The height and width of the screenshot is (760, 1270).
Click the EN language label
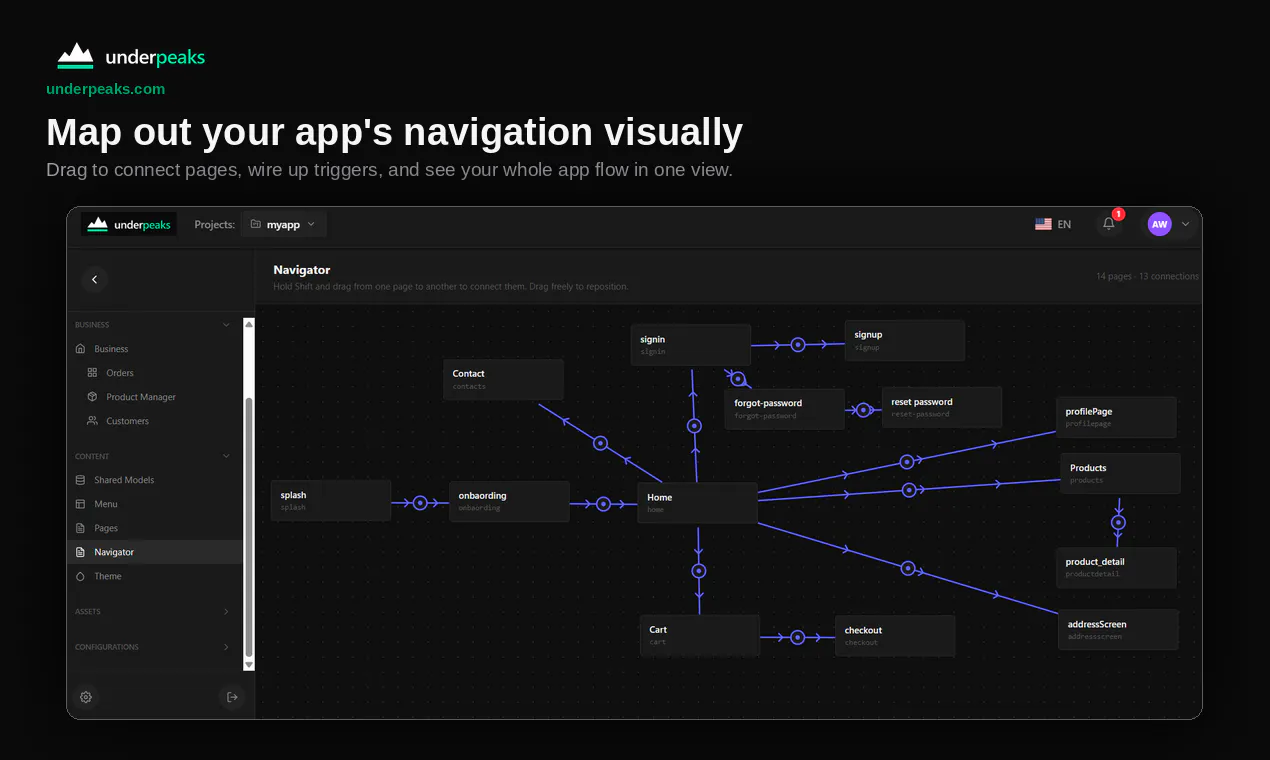(1064, 224)
